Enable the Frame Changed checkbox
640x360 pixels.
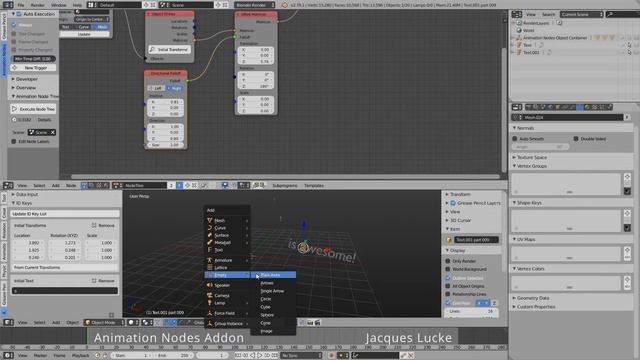14,42
